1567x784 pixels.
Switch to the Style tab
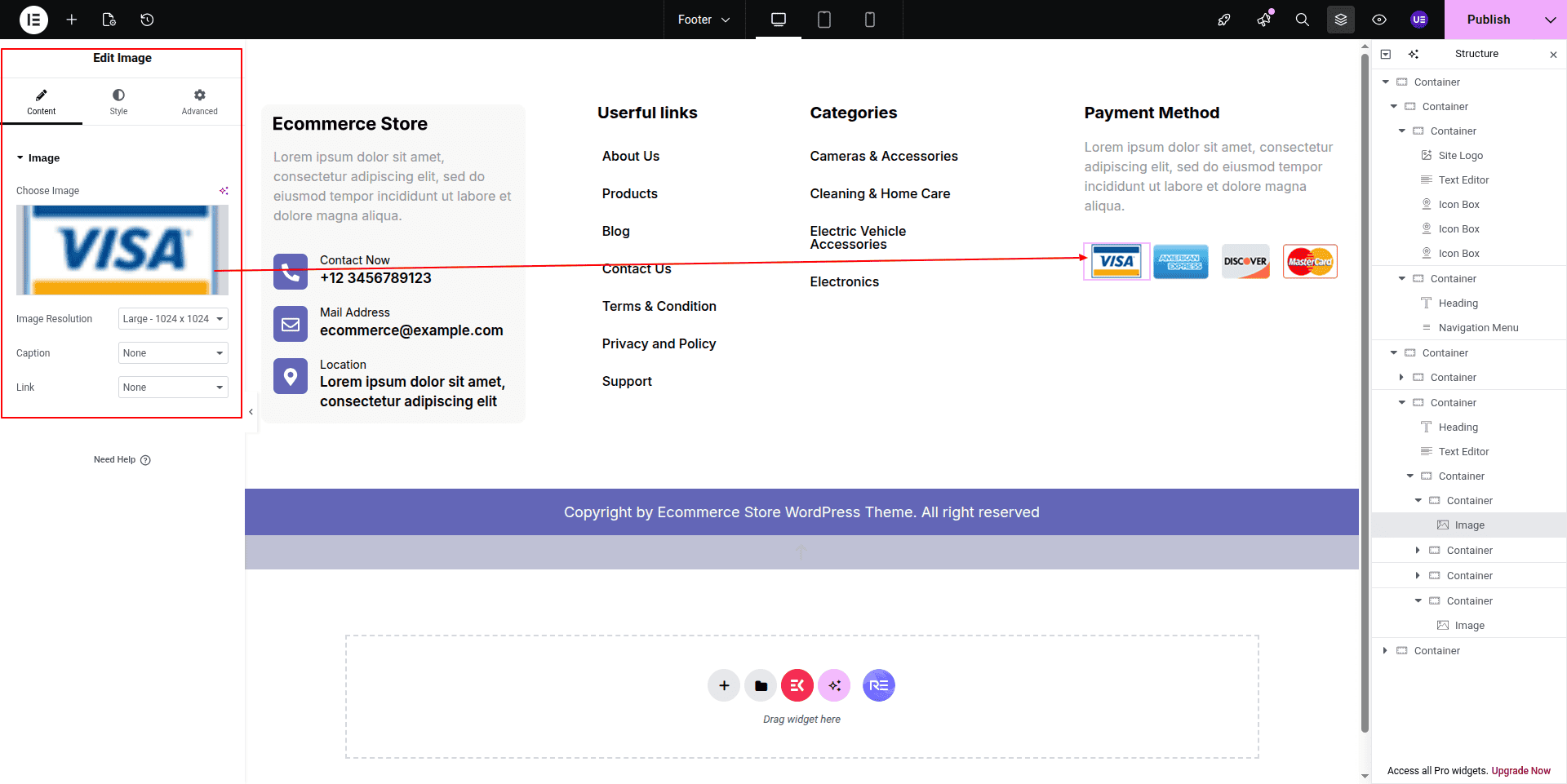pos(118,102)
